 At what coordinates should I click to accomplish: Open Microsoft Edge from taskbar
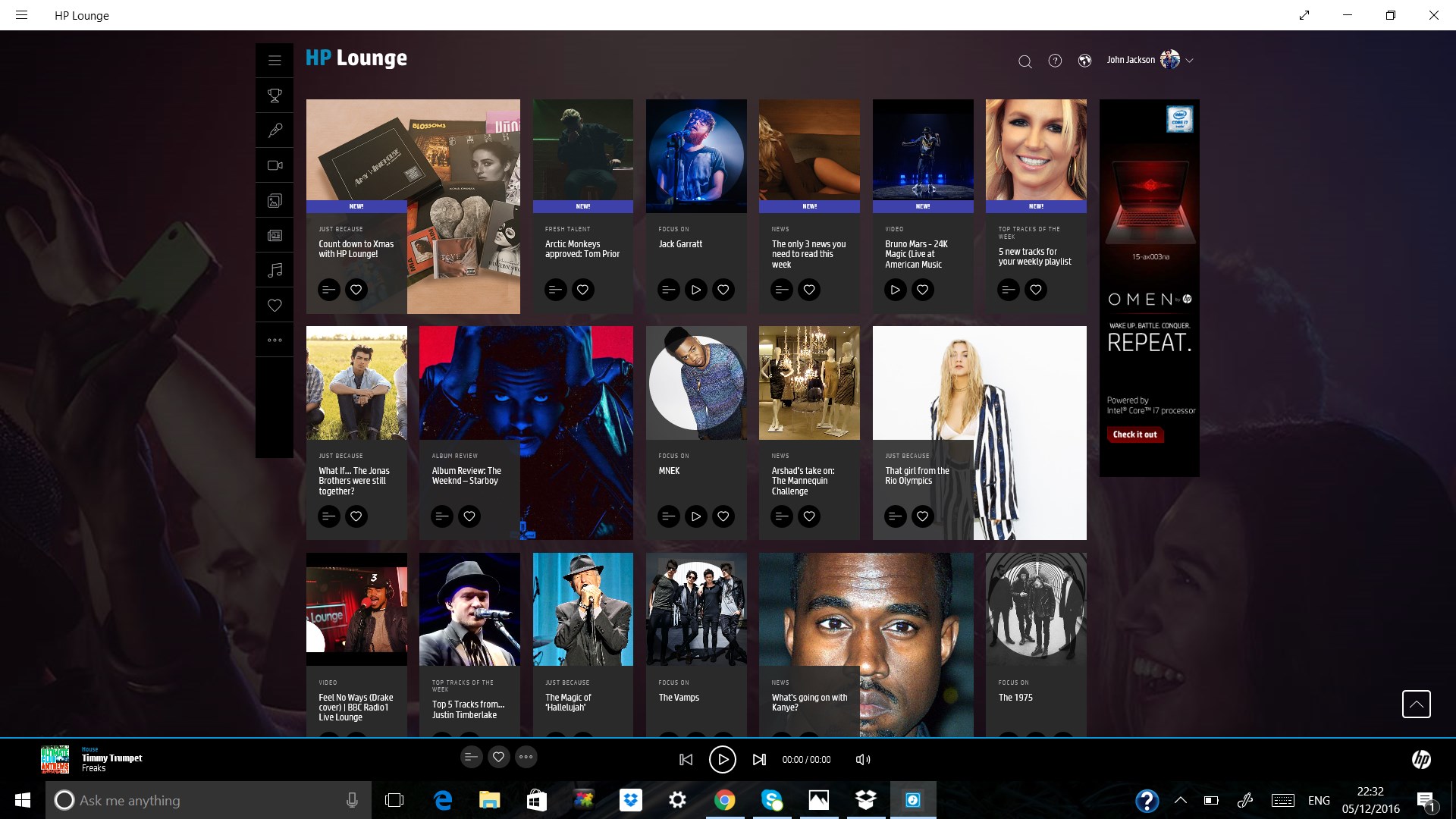(x=443, y=800)
